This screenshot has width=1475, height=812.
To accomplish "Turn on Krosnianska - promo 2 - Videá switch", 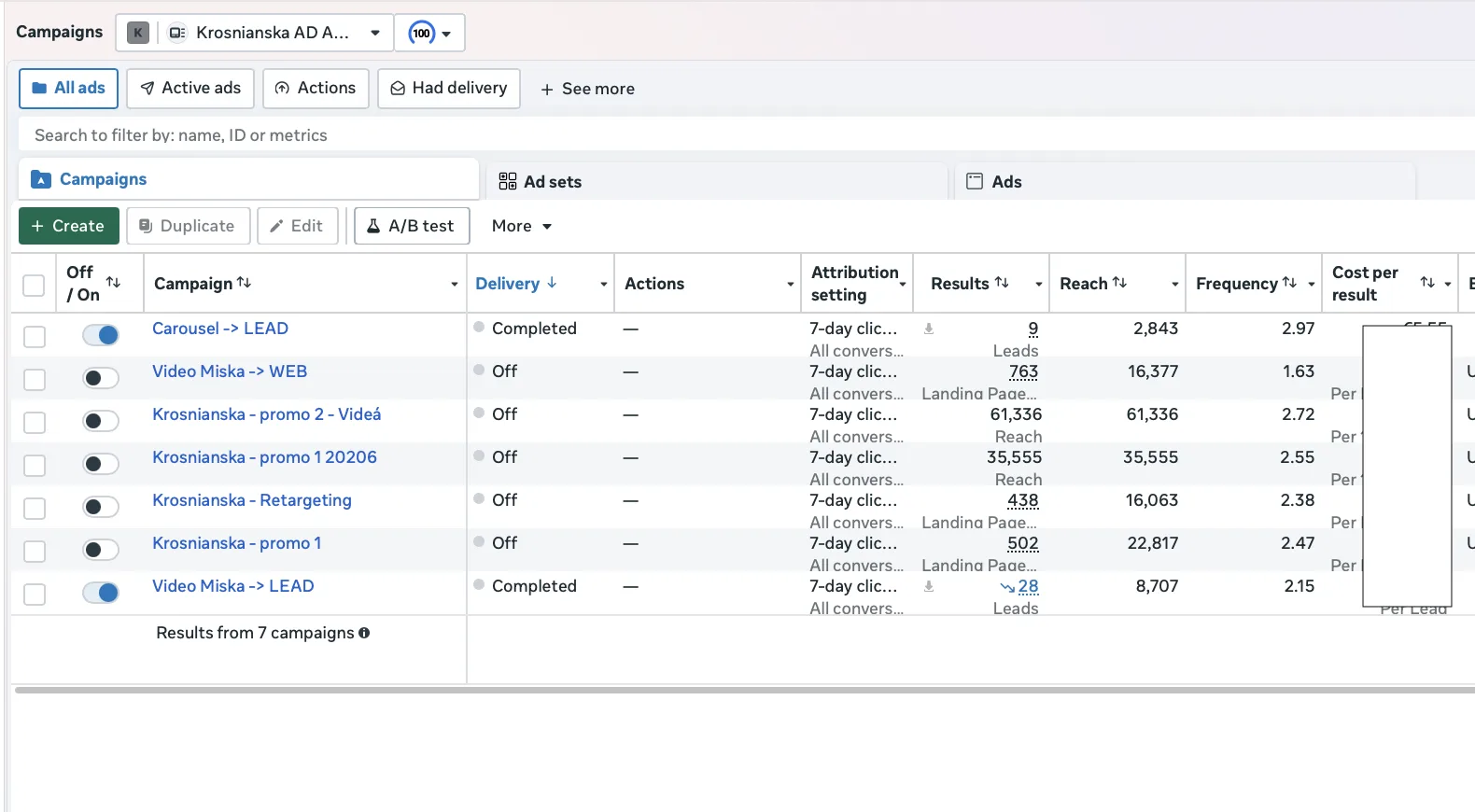I will [x=101, y=421].
